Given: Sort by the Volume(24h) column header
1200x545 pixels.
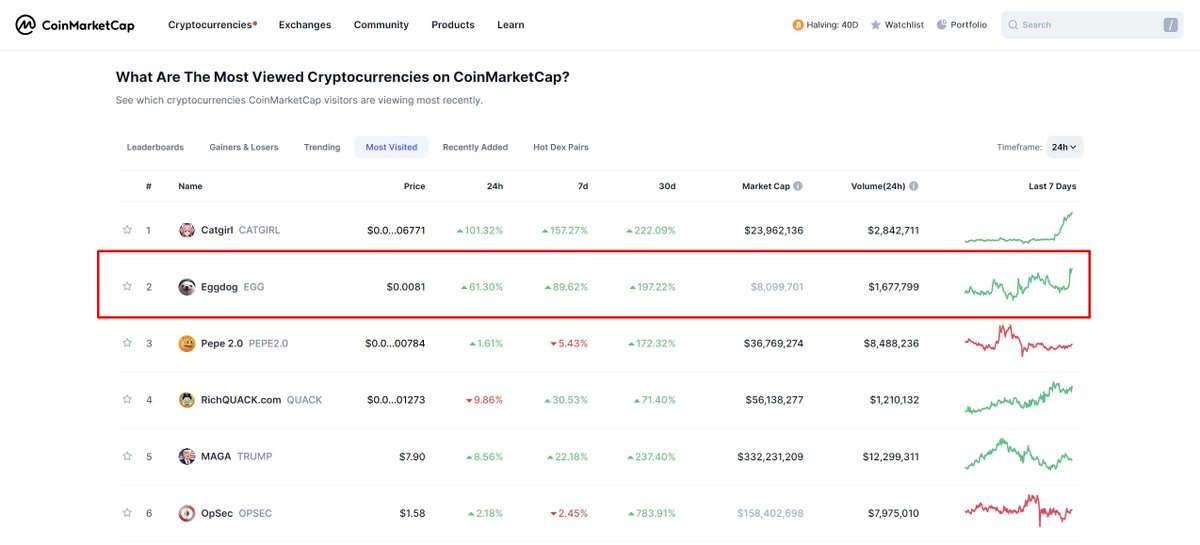Looking at the screenshot, I should (x=879, y=186).
